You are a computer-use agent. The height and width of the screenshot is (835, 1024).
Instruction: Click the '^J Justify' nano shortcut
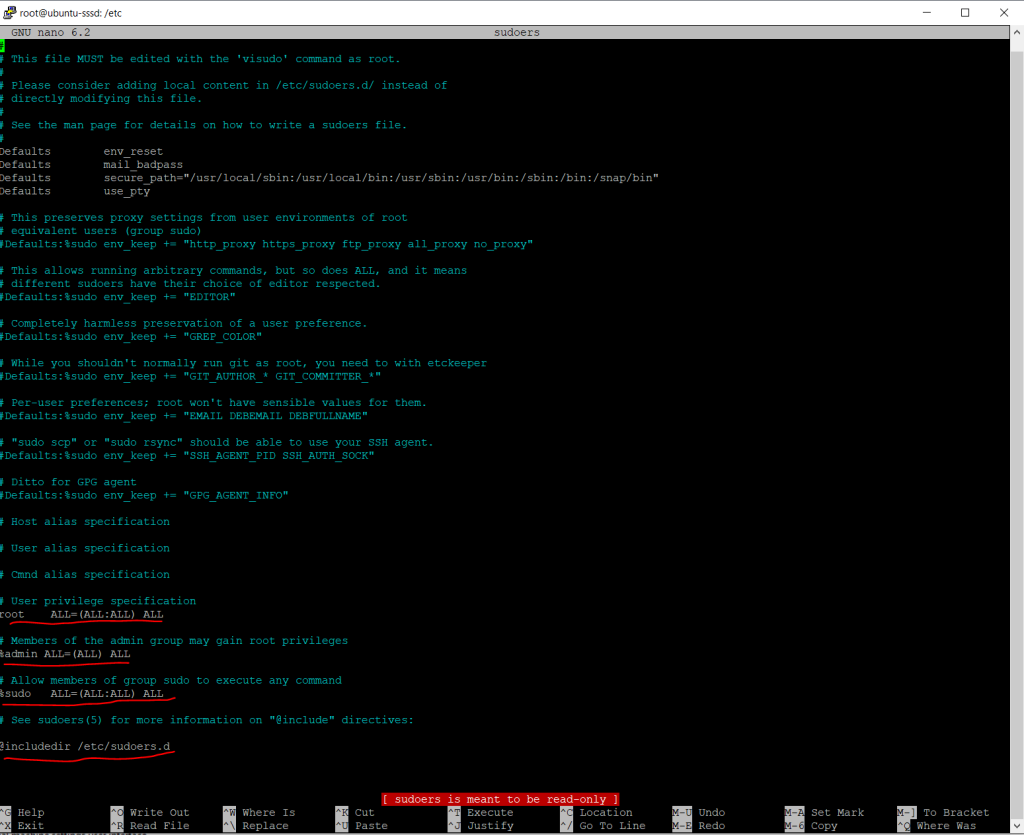481,826
